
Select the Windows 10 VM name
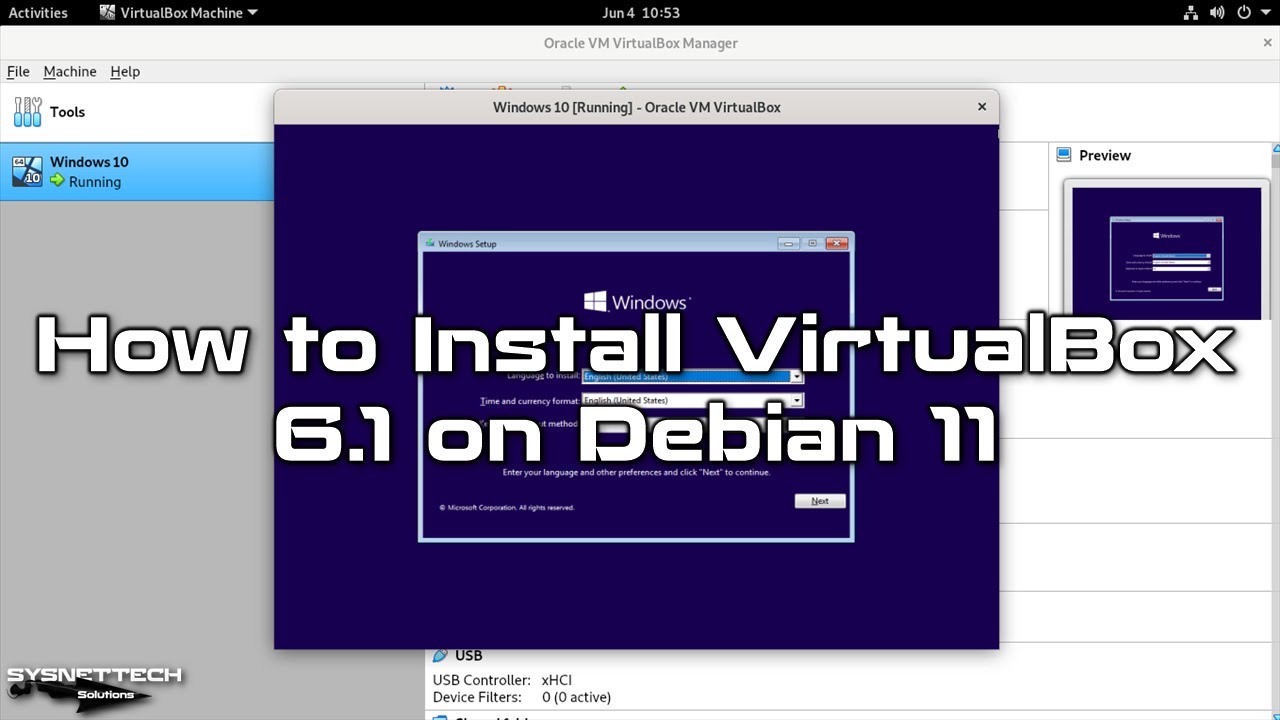89,162
